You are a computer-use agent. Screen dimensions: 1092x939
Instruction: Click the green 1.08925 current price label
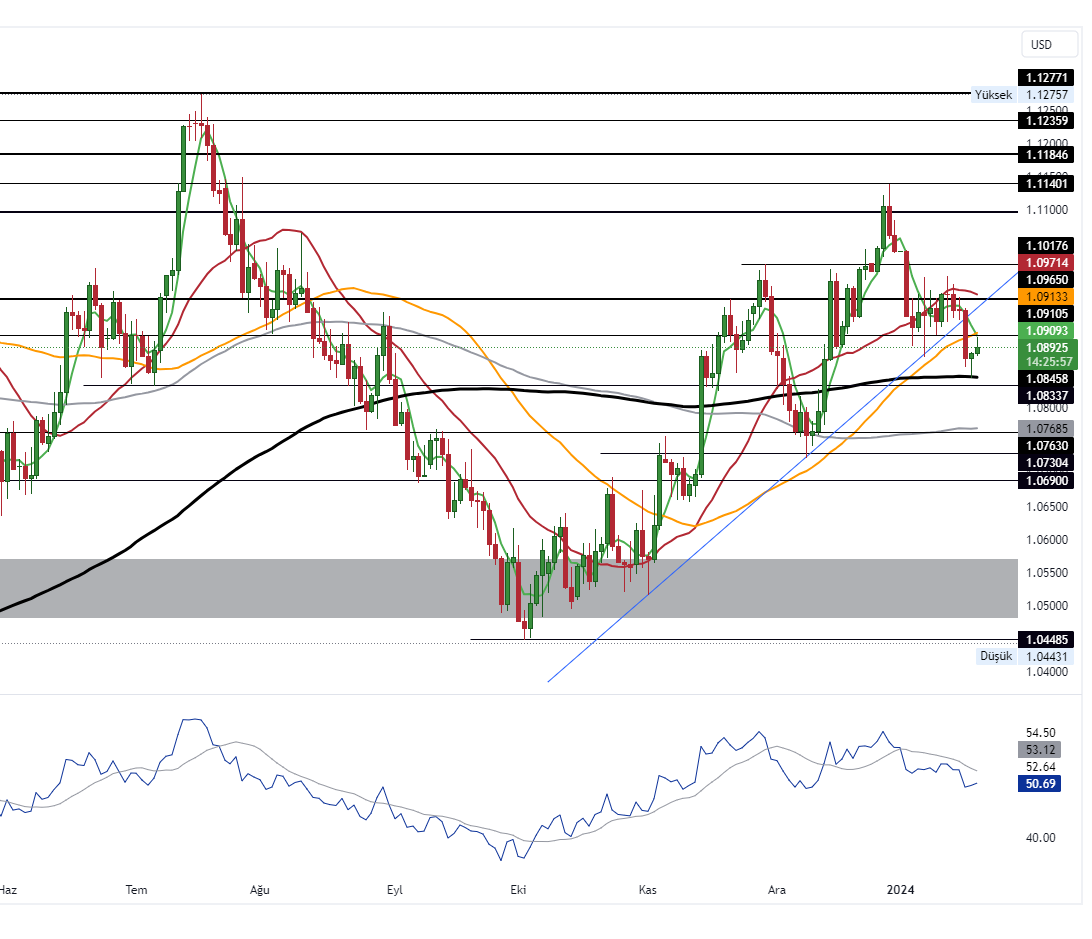[1046, 347]
